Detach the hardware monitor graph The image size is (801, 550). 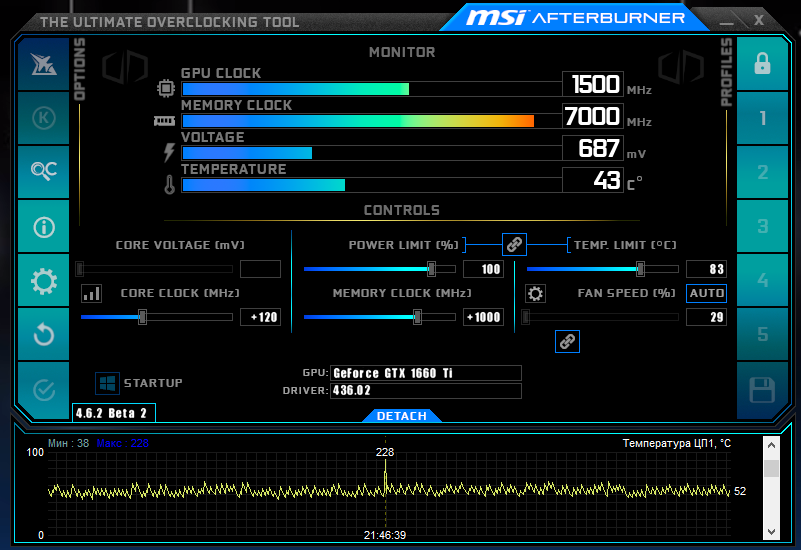tap(402, 416)
